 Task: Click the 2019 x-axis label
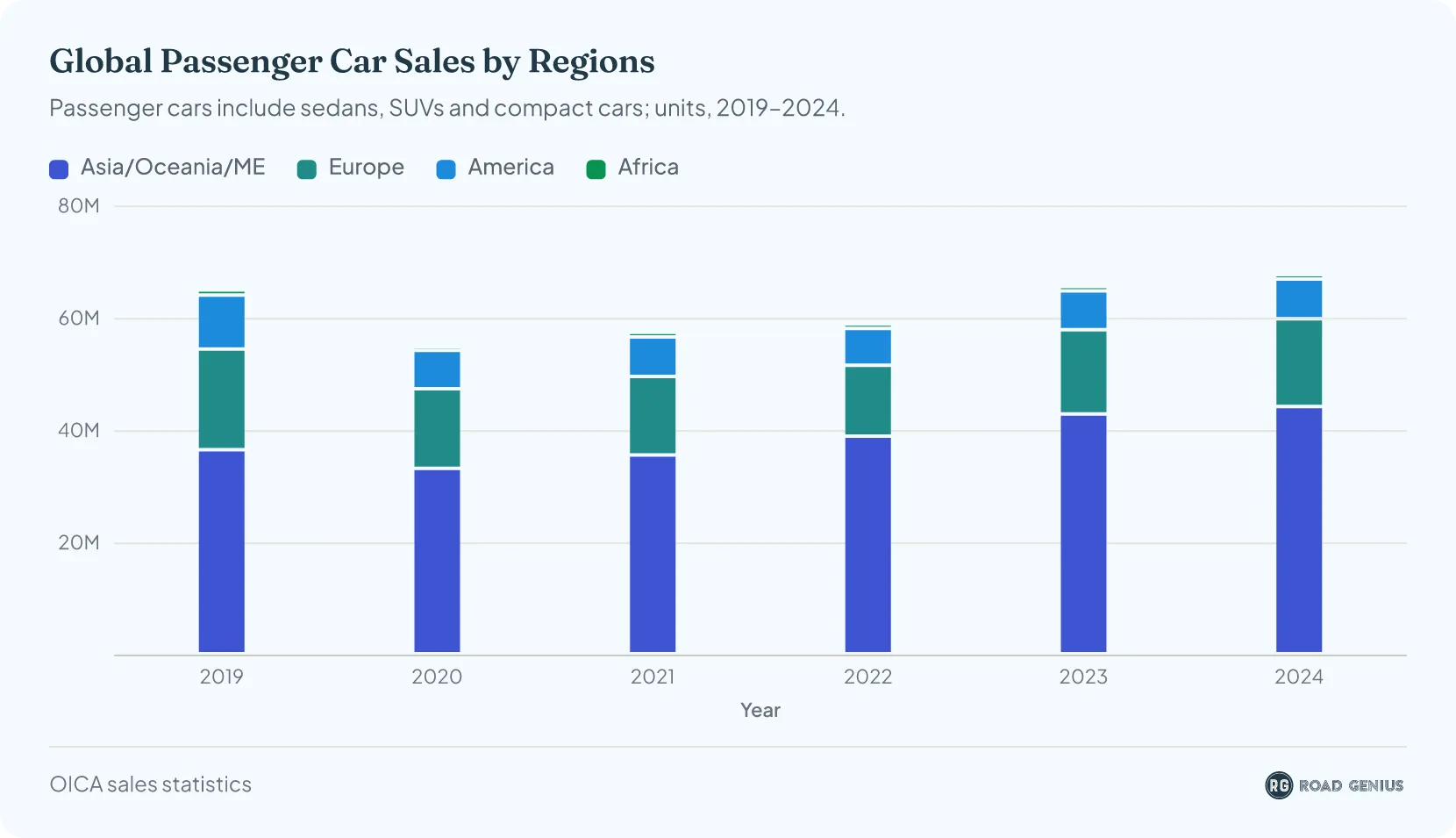(x=222, y=677)
